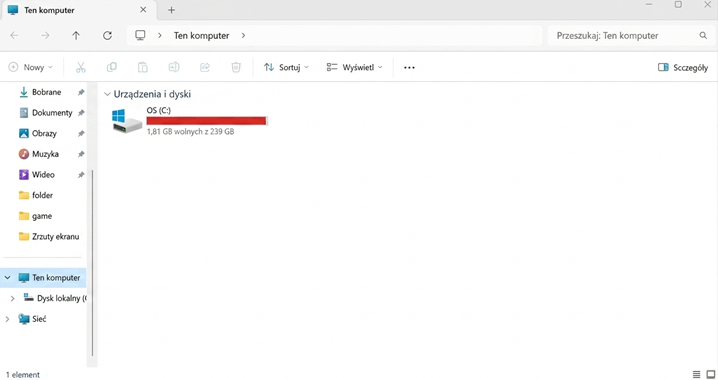The image size is (718, 380).
Task: Add a new tab with plus
Action: click(171, 10)
